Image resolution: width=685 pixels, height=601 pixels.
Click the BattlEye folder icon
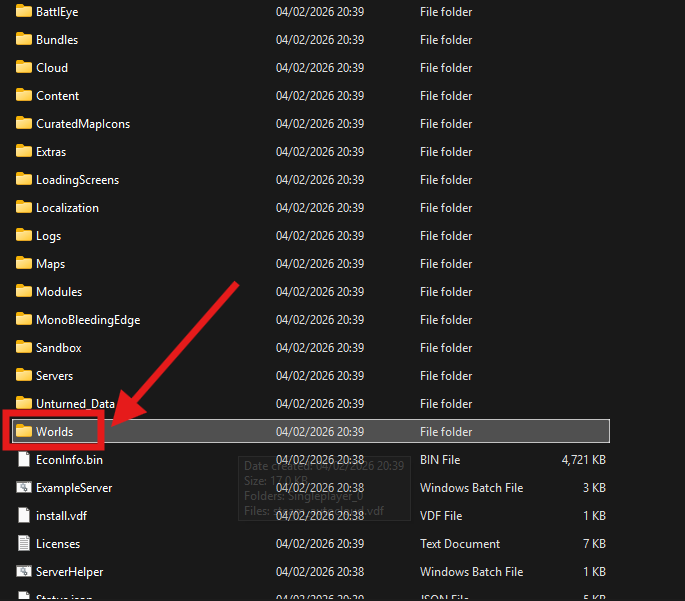[x=24, y=11]
